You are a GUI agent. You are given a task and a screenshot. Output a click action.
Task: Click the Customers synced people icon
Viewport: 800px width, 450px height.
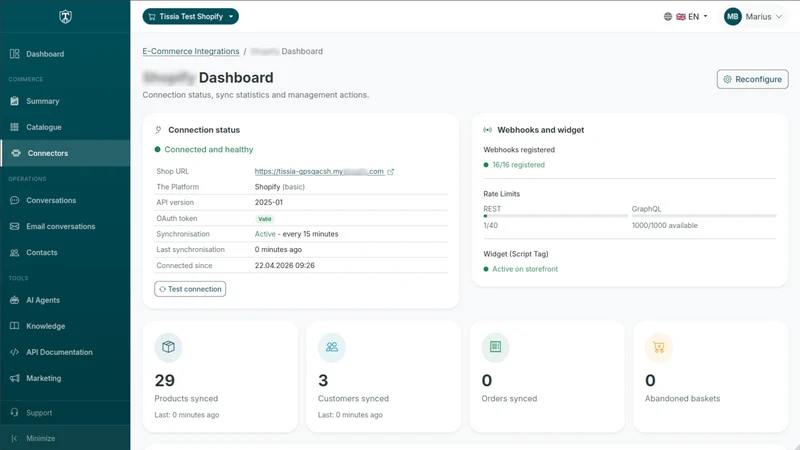click(x=332, y=347)
